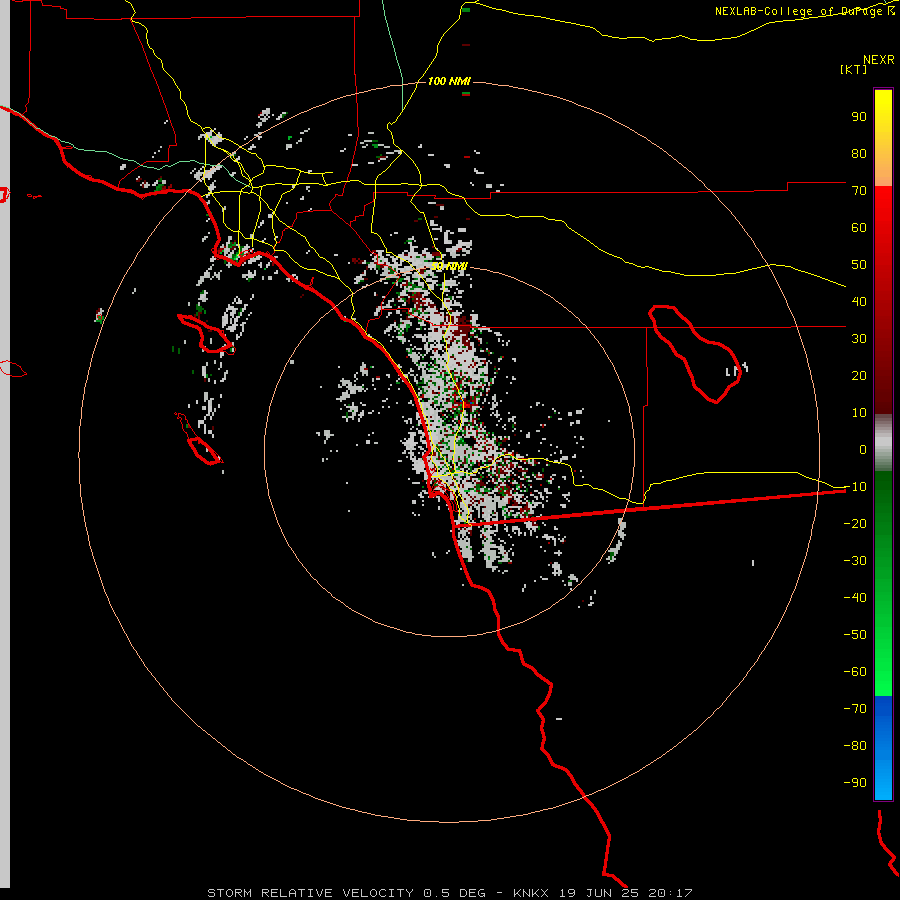Select the -70 label on velocity scale
The width and height of the screenshot is (900, 900).
(855, 708)
